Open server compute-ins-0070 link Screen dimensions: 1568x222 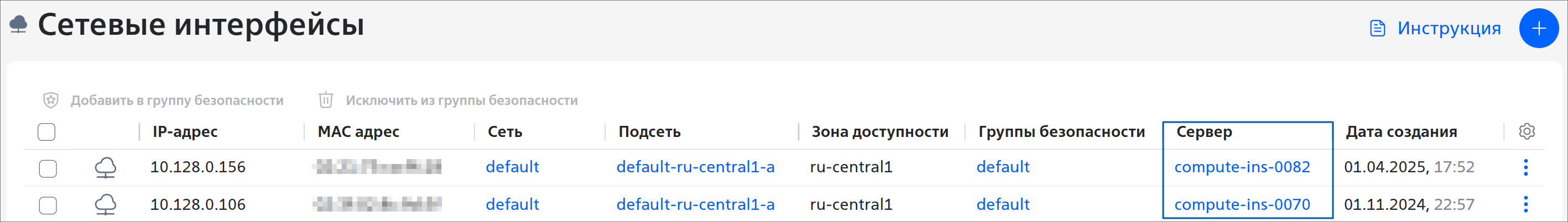tap(1242, 205)
